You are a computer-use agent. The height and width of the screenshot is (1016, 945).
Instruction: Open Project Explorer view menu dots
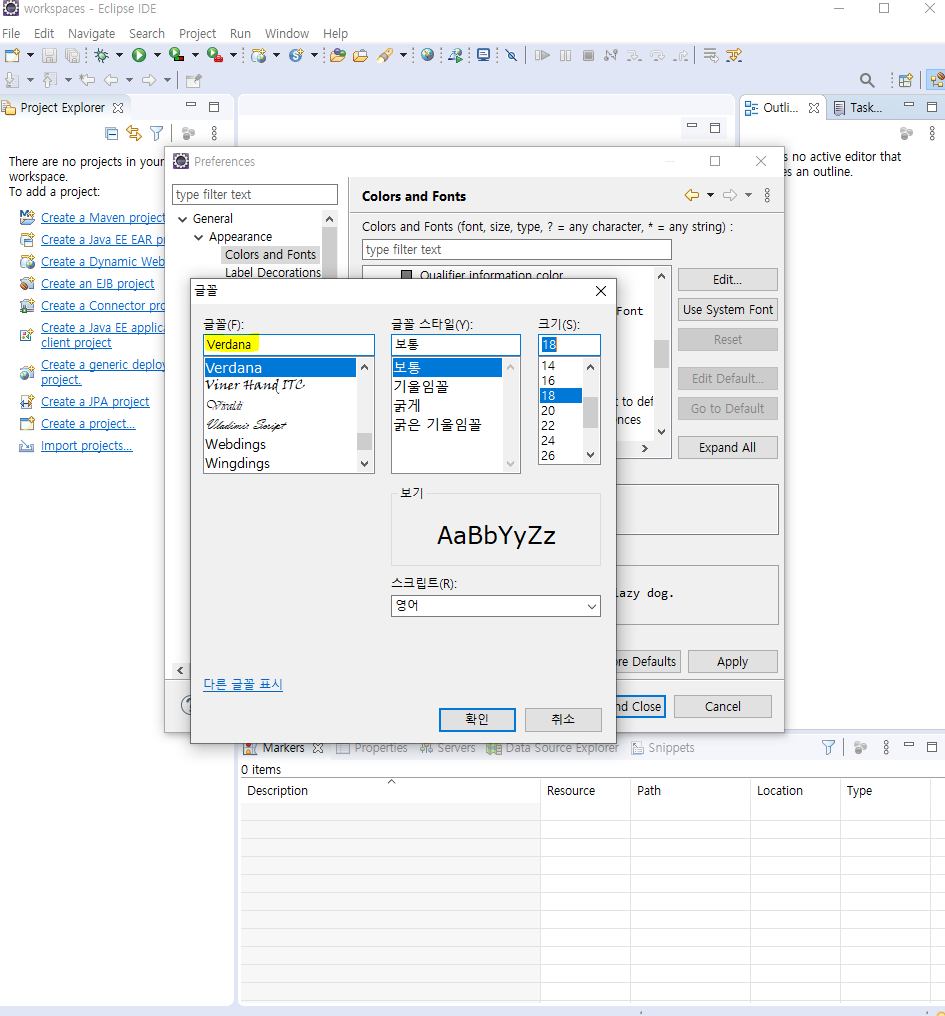click(214, 133)
